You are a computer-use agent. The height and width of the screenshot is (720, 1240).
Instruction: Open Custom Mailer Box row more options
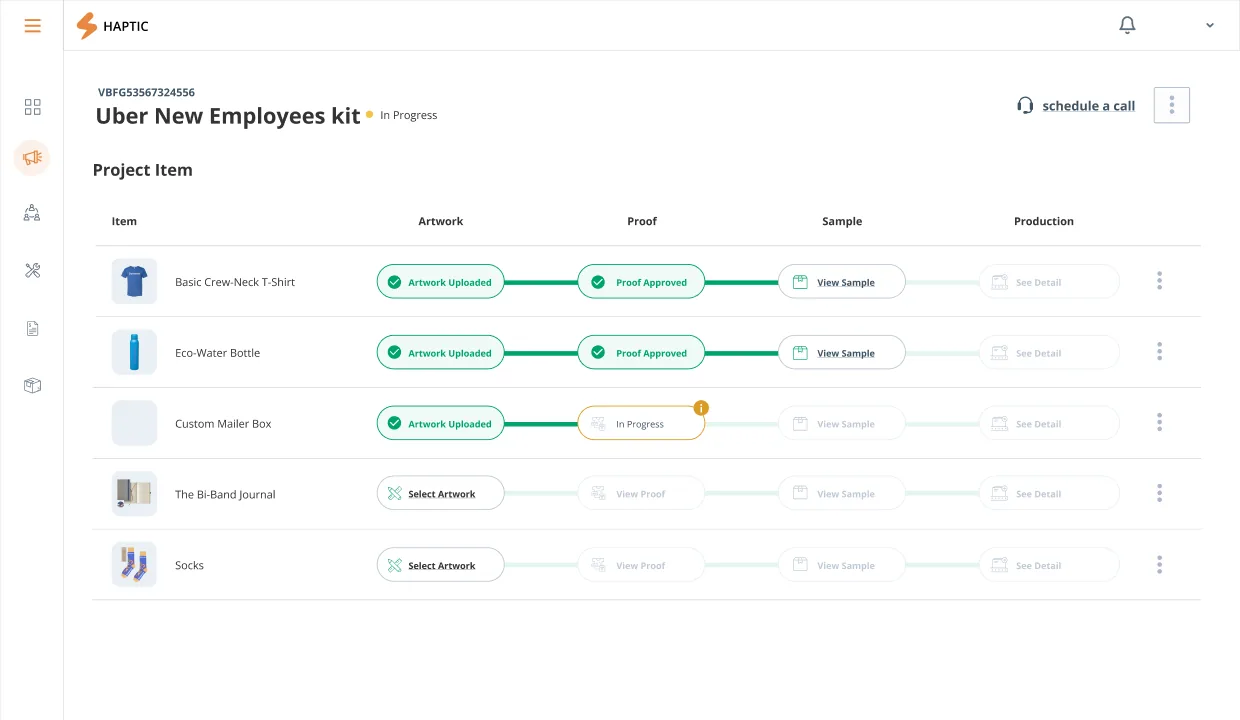click(1159, 422)
